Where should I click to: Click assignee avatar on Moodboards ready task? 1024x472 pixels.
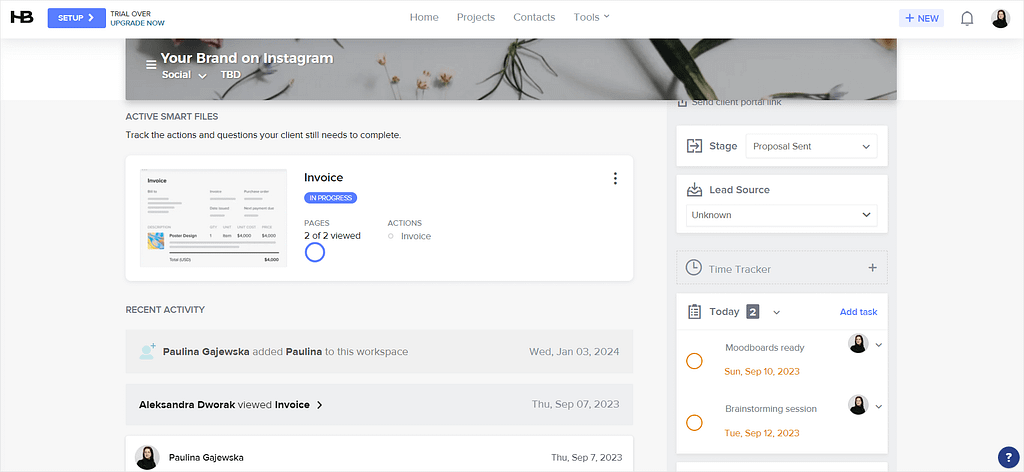click(x=858, y=343)
